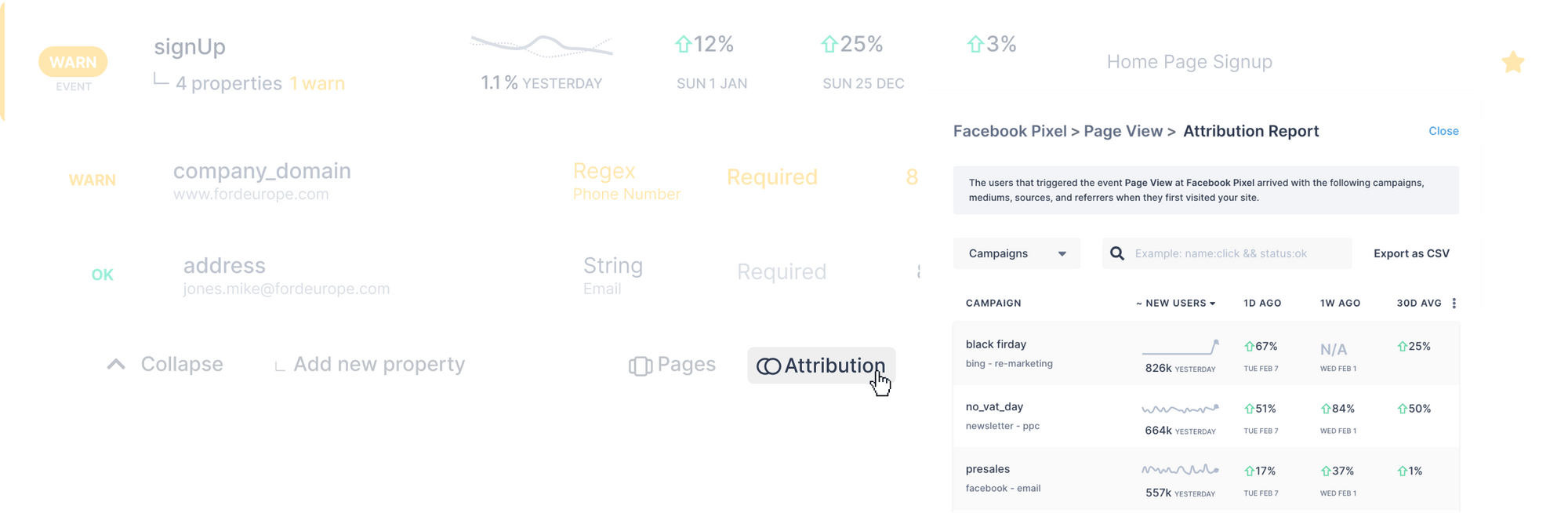This screenshot has height=513, width=1568.
Task: Click the 1 warn label under signUp
Action: click(x=317, y=83)
